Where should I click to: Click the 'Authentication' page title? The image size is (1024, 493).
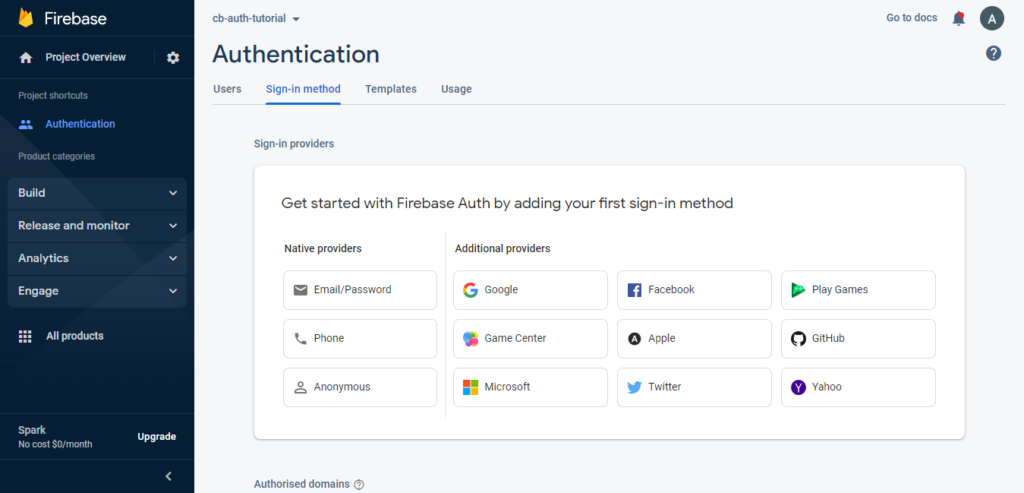coord(296,54)
